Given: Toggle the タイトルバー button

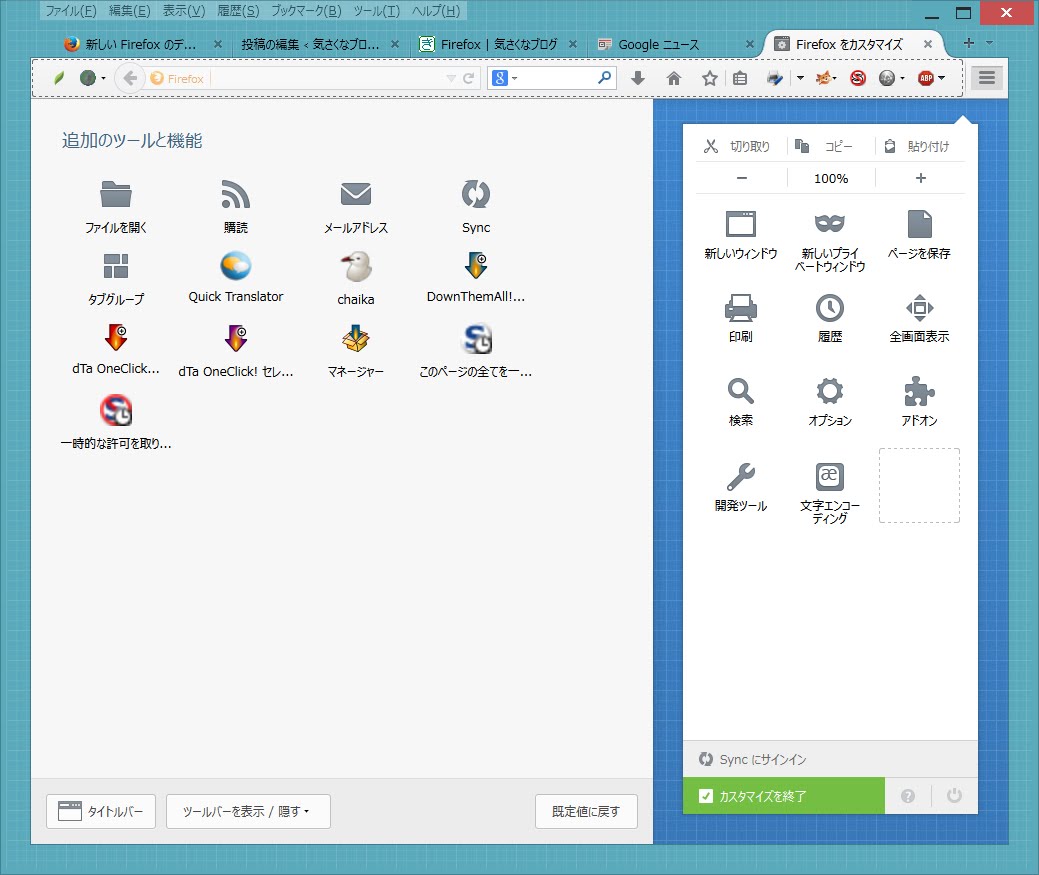Looking at the screenshot, I should tap(101, 811).
